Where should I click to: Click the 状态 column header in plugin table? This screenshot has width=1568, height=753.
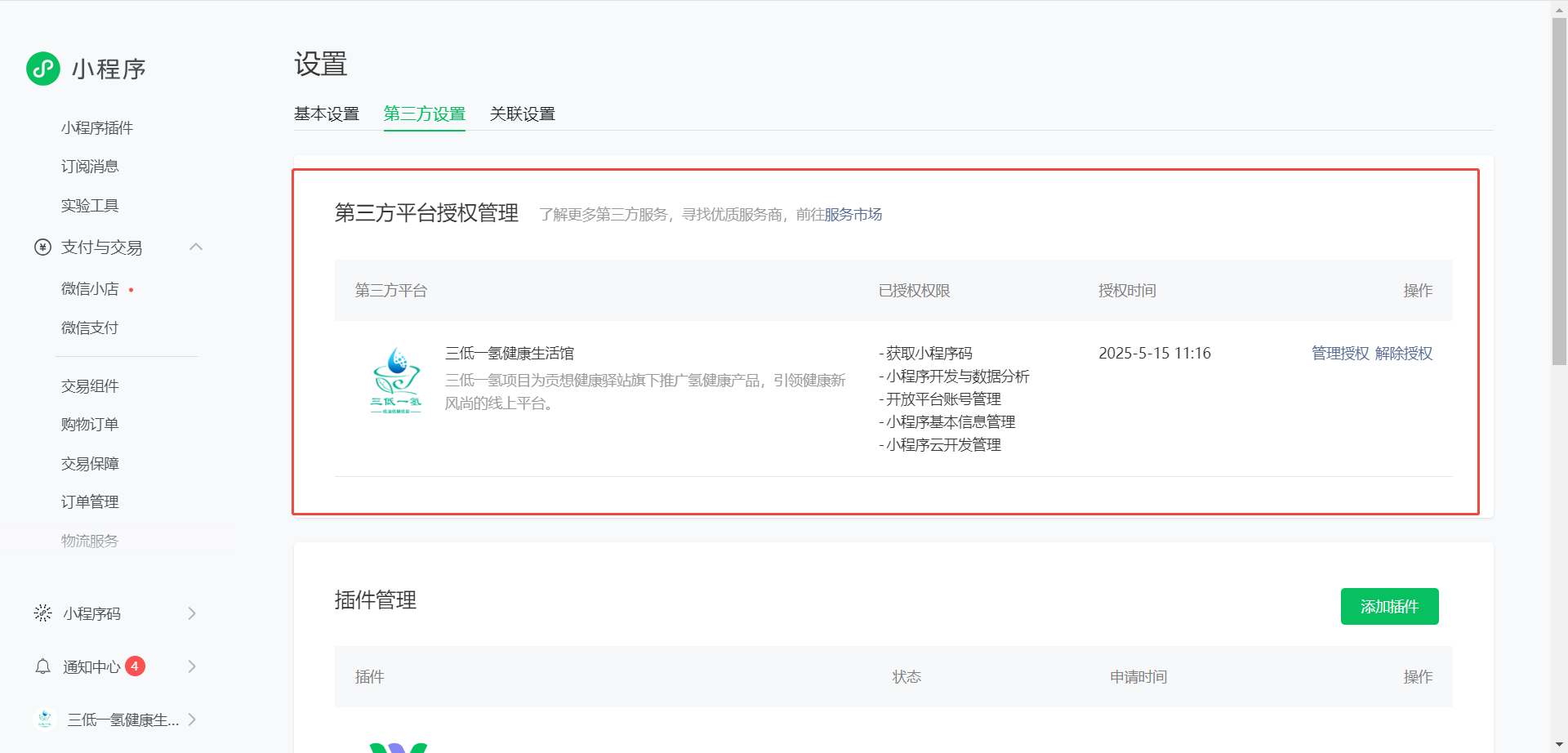[906, 677]
